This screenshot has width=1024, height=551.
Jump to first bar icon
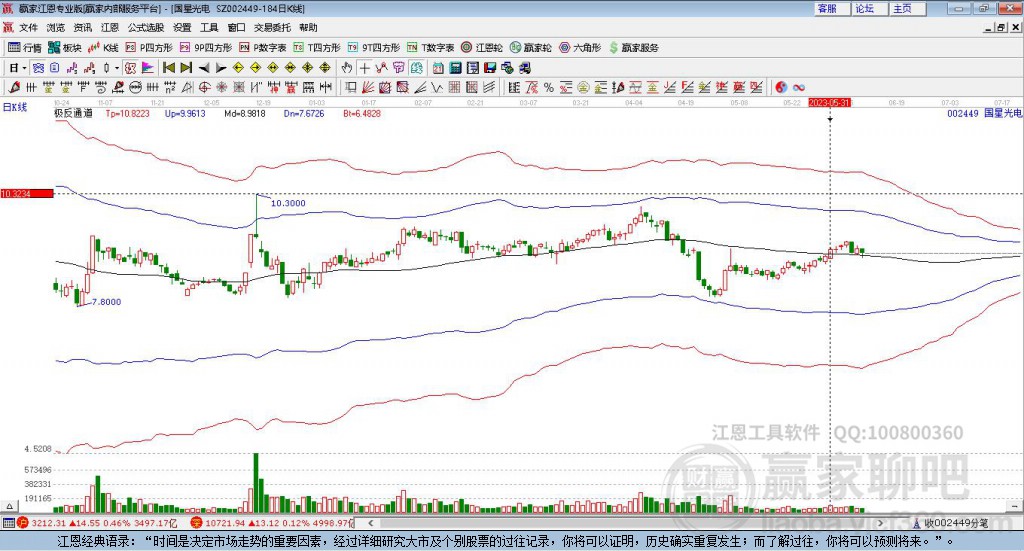click(x=168, y=68)
